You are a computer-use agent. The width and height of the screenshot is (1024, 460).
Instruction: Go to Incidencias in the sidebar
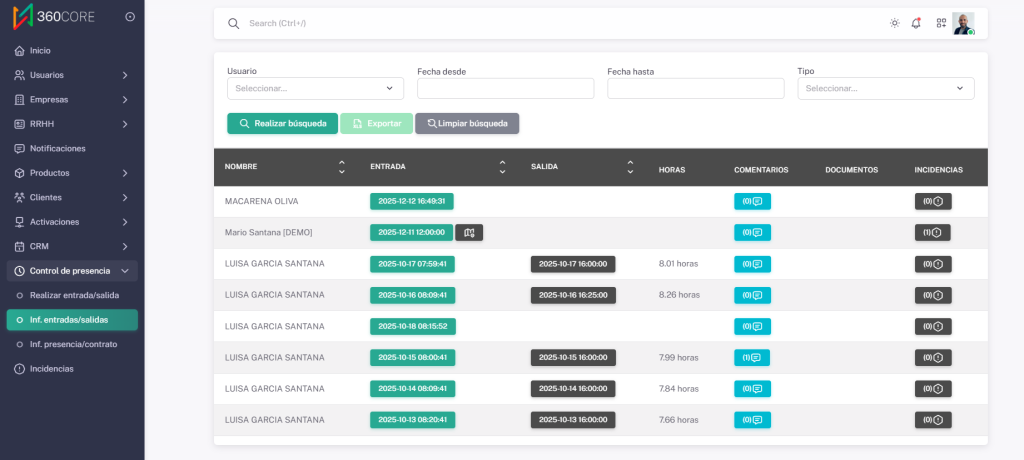(x=51, y=368)
